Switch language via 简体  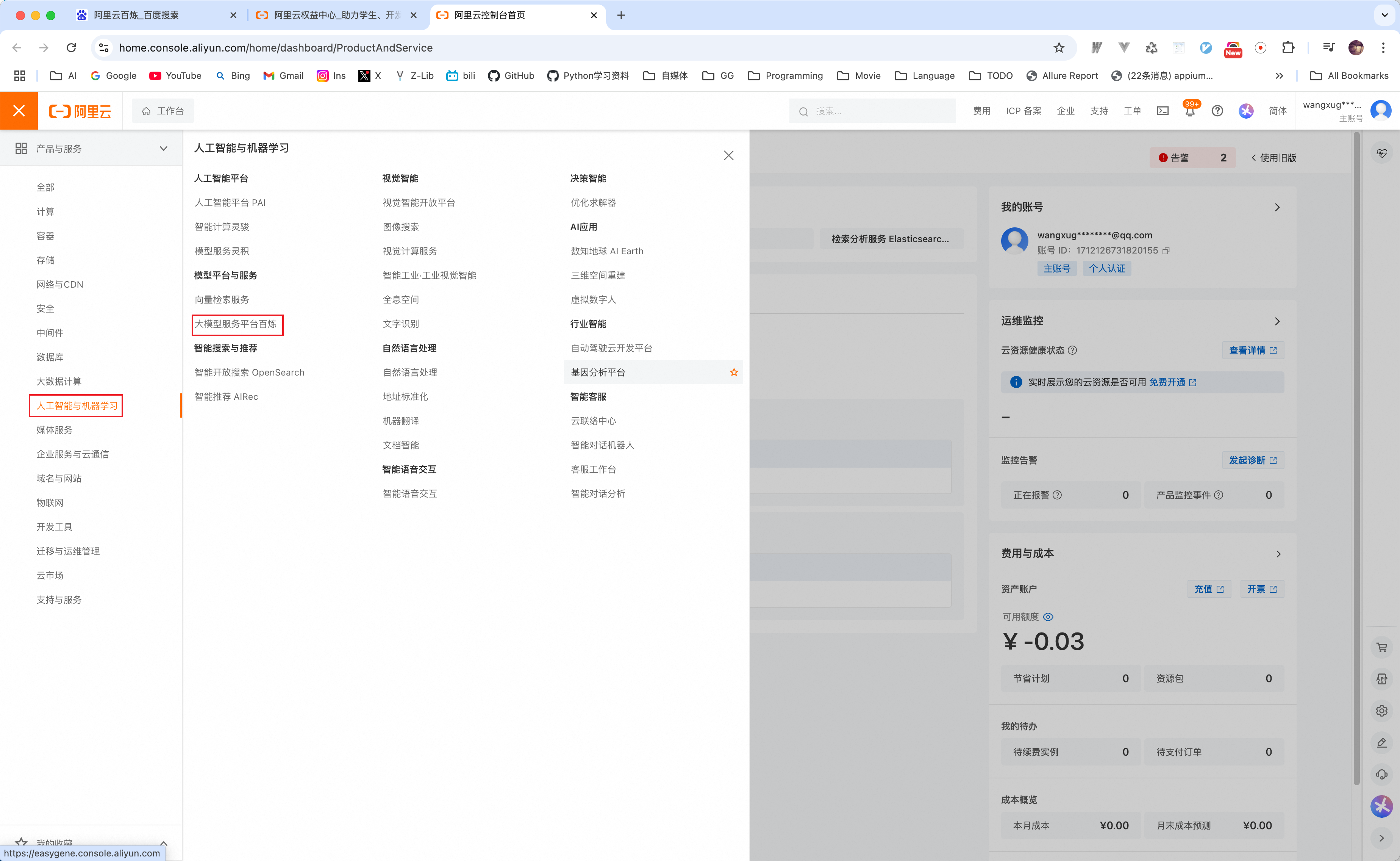point(1278,111)
